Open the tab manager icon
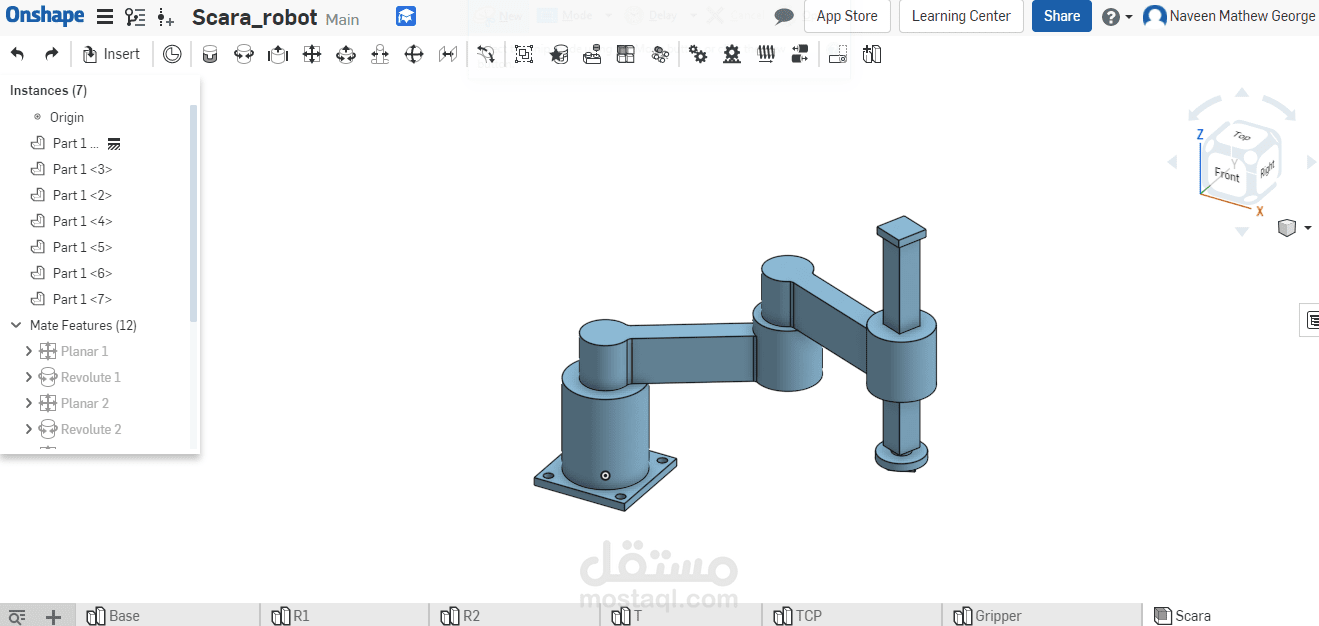This screenshot has height=626, width=1319. (16, 617)
